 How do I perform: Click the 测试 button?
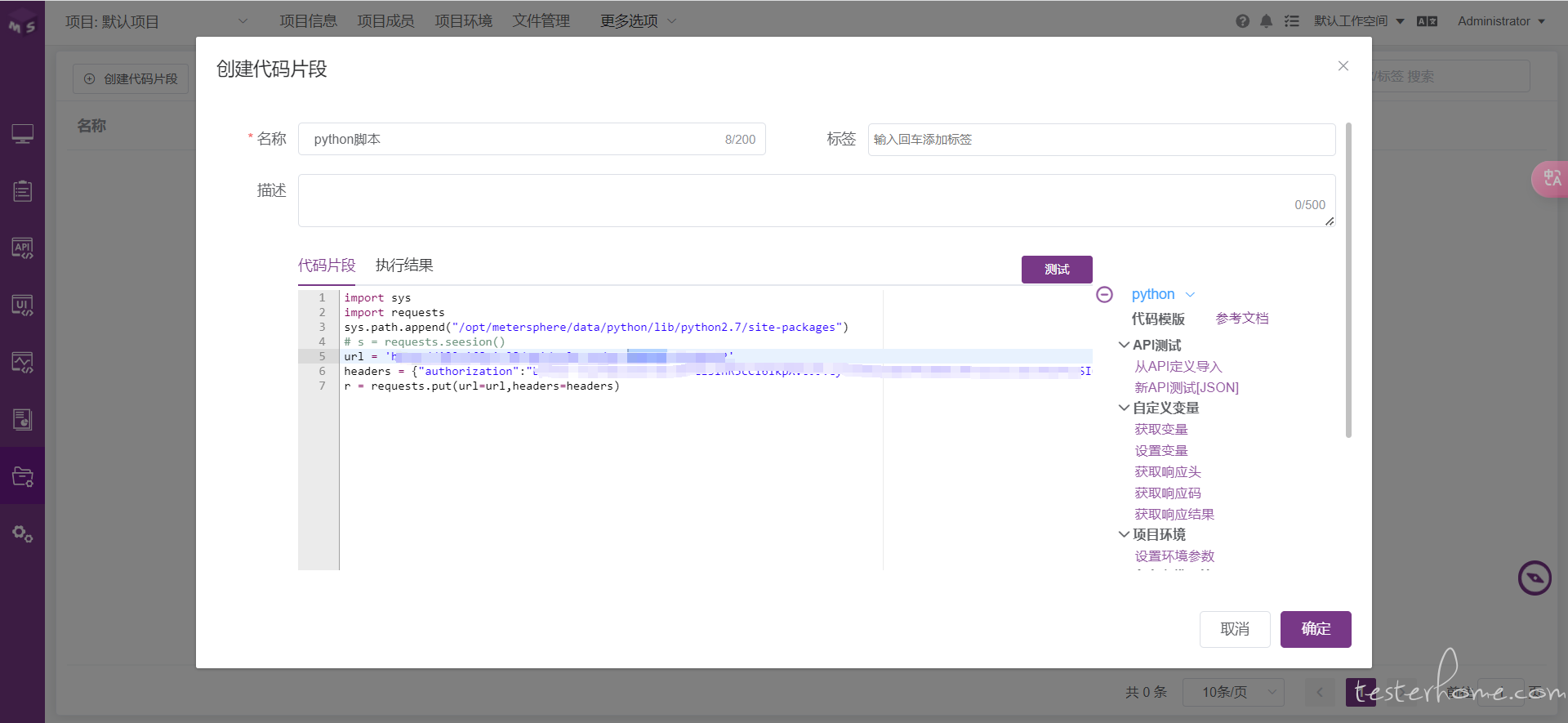(x=1057, y=270)
